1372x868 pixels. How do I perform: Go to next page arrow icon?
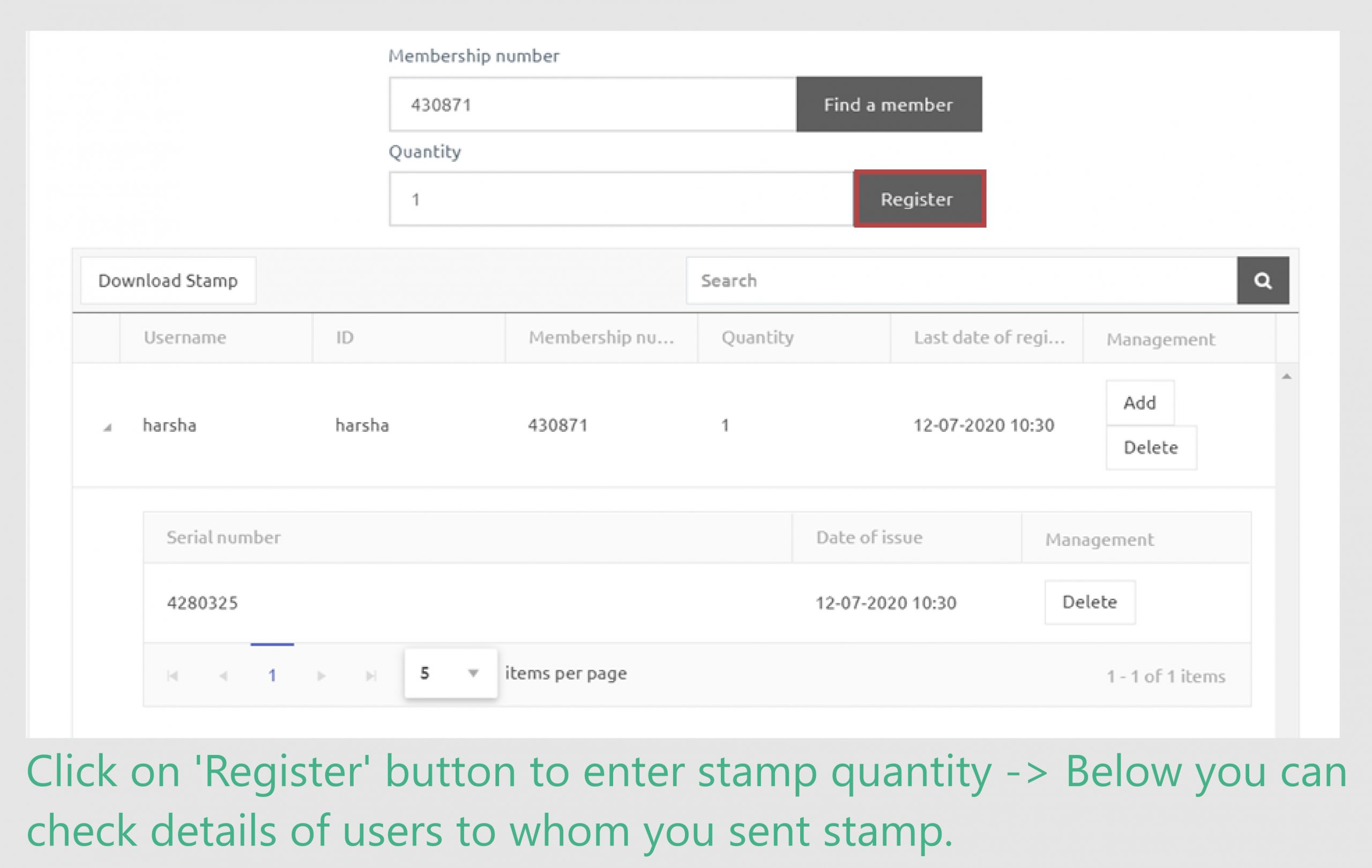pyautogui.click(x=322, y=676)
